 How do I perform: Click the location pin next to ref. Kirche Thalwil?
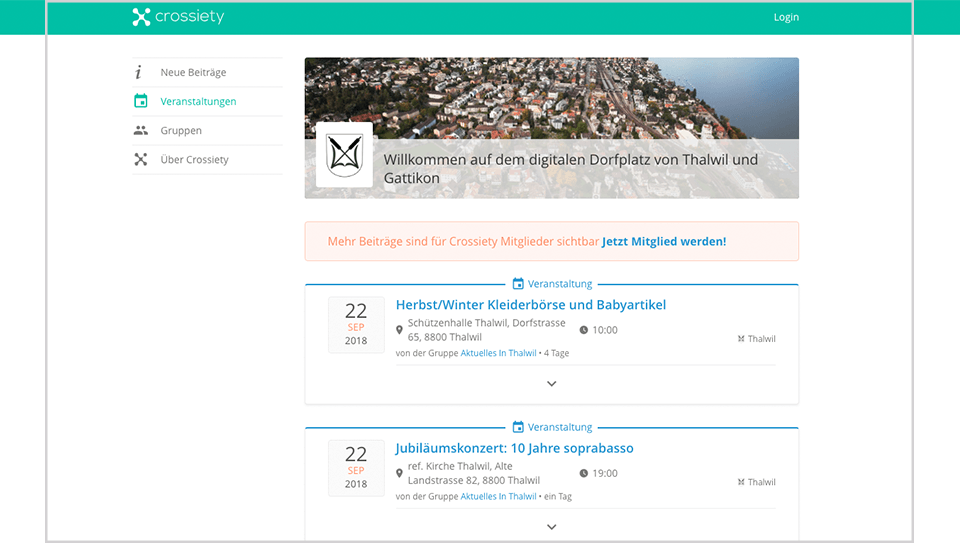[x=399, y=473]
